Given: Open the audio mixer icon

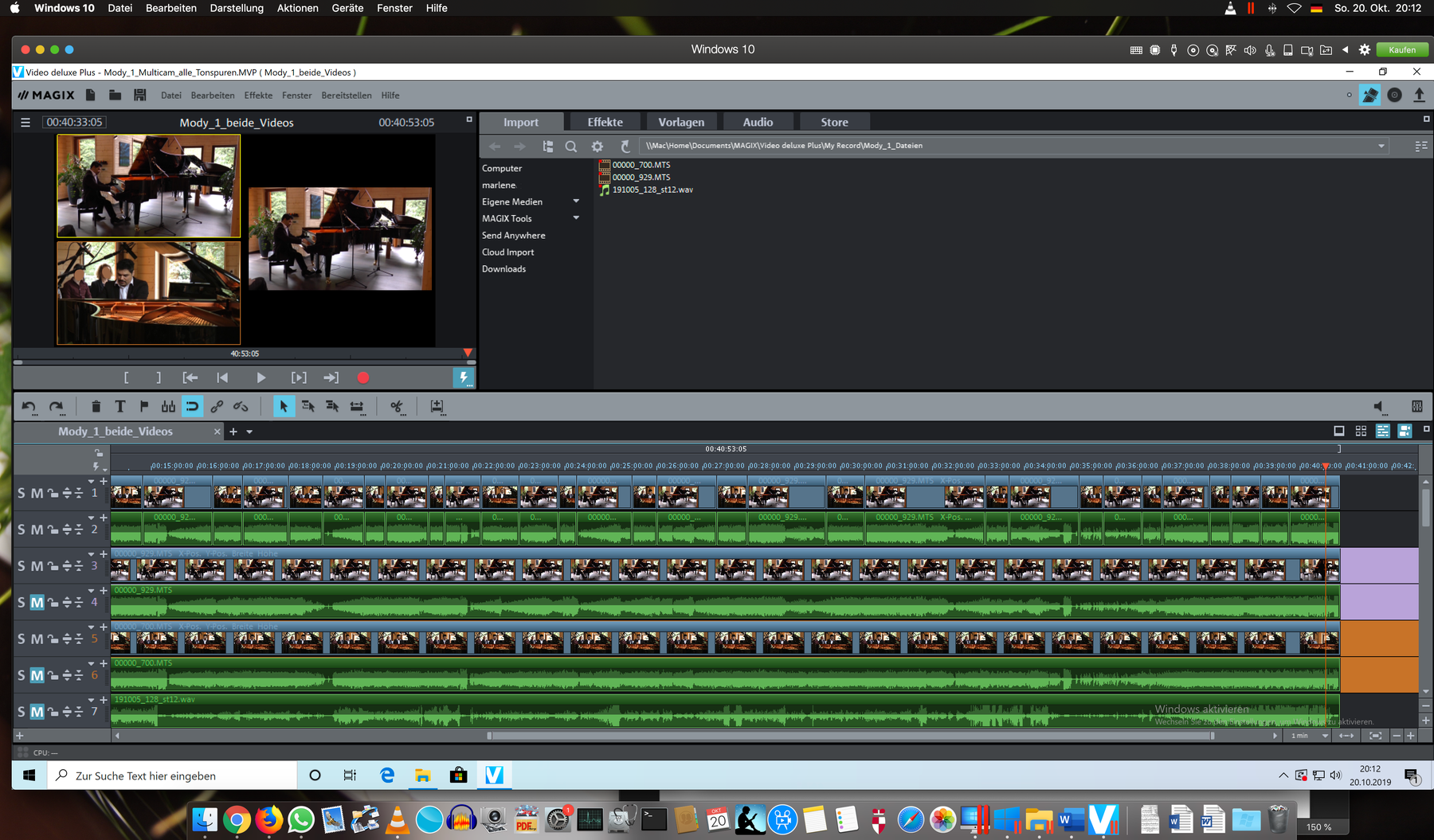Looking at the screenshot, I should (1416, 407).
